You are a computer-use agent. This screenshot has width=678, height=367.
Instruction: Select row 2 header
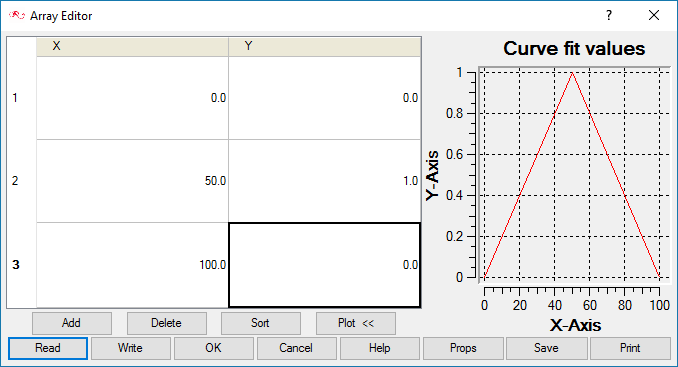[x=21, y=181]
